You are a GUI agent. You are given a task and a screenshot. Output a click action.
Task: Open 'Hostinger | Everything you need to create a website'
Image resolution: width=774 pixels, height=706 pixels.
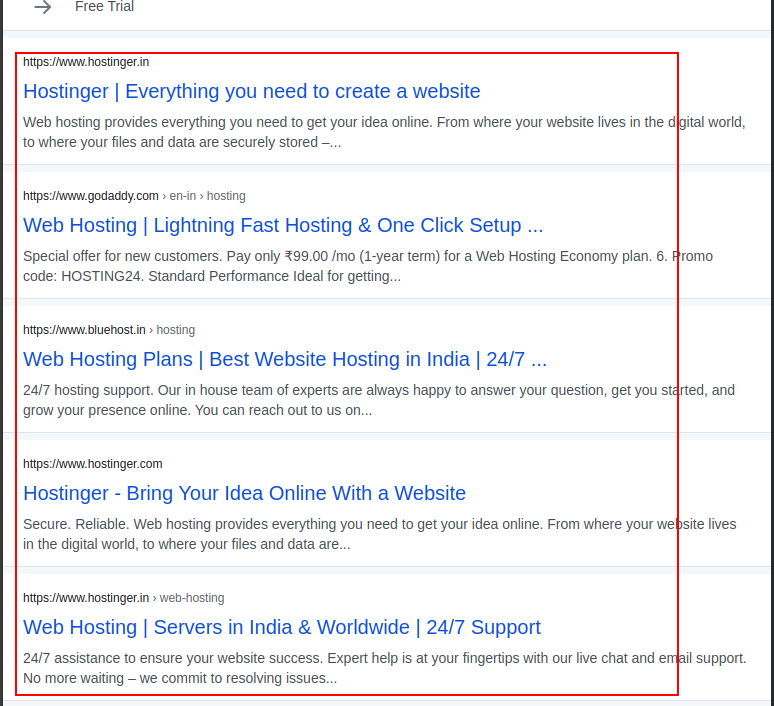pyautogui.click(x=252, y=91)
